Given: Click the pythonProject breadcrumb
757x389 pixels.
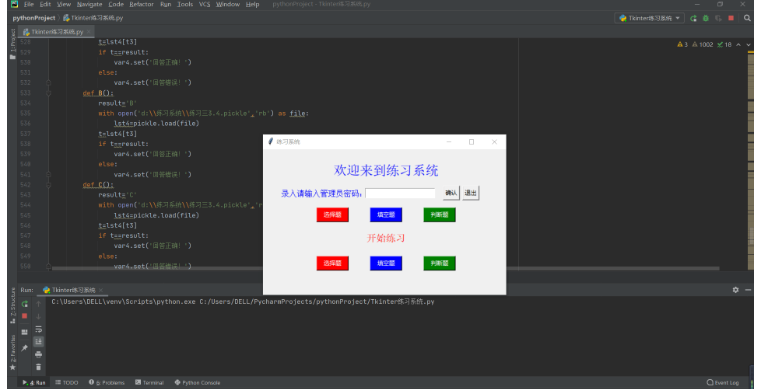Looking at the screenshot, I should pos(34,18).
